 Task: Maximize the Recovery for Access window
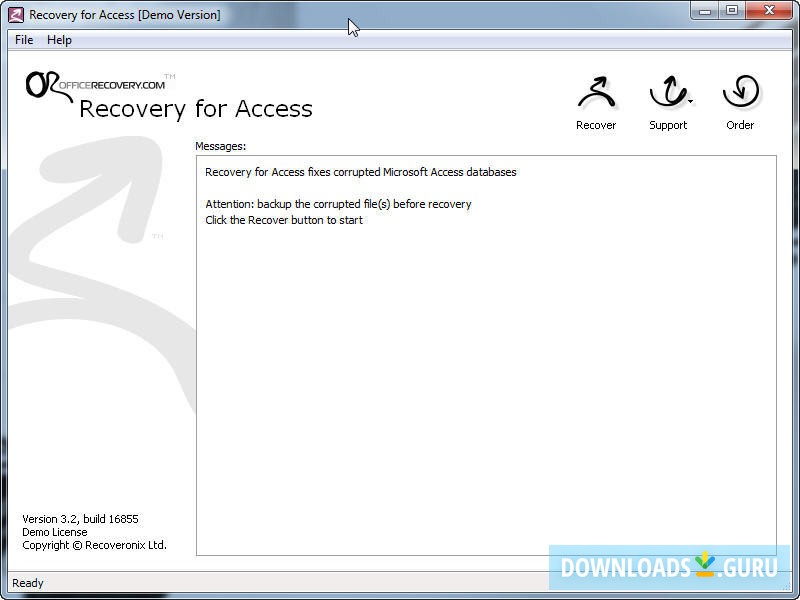coord(732,11)
